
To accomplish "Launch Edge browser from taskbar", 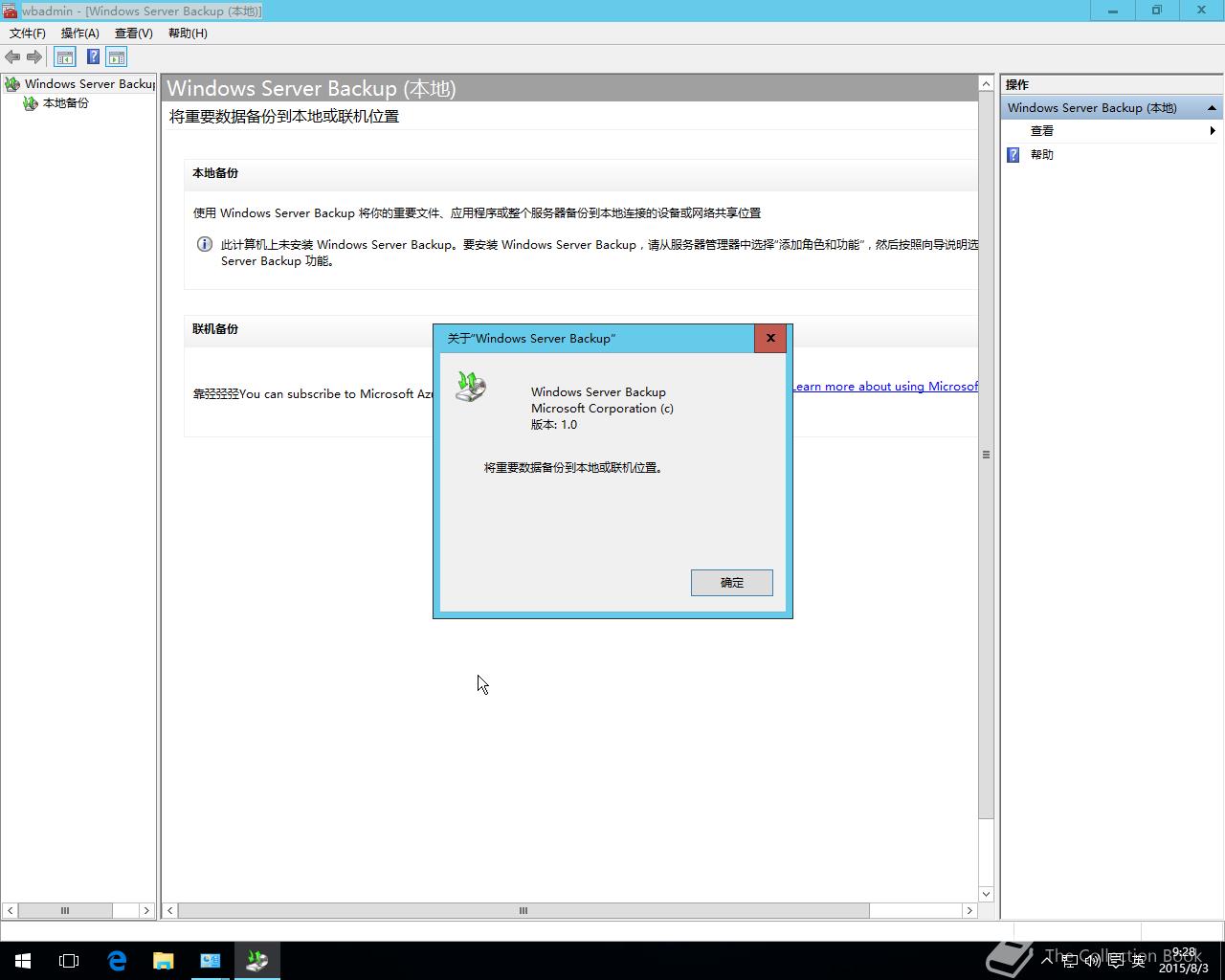I will pyautogui.click(x=117, y=961).
